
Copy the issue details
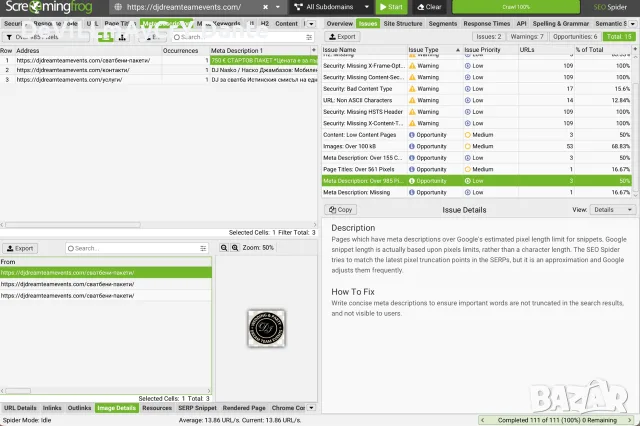340,210
